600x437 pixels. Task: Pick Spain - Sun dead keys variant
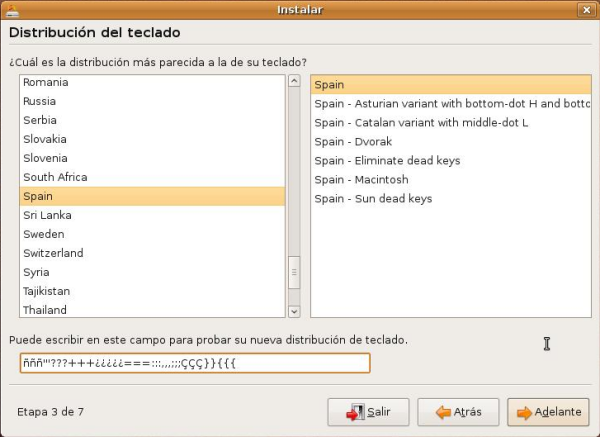coord(373,199)
